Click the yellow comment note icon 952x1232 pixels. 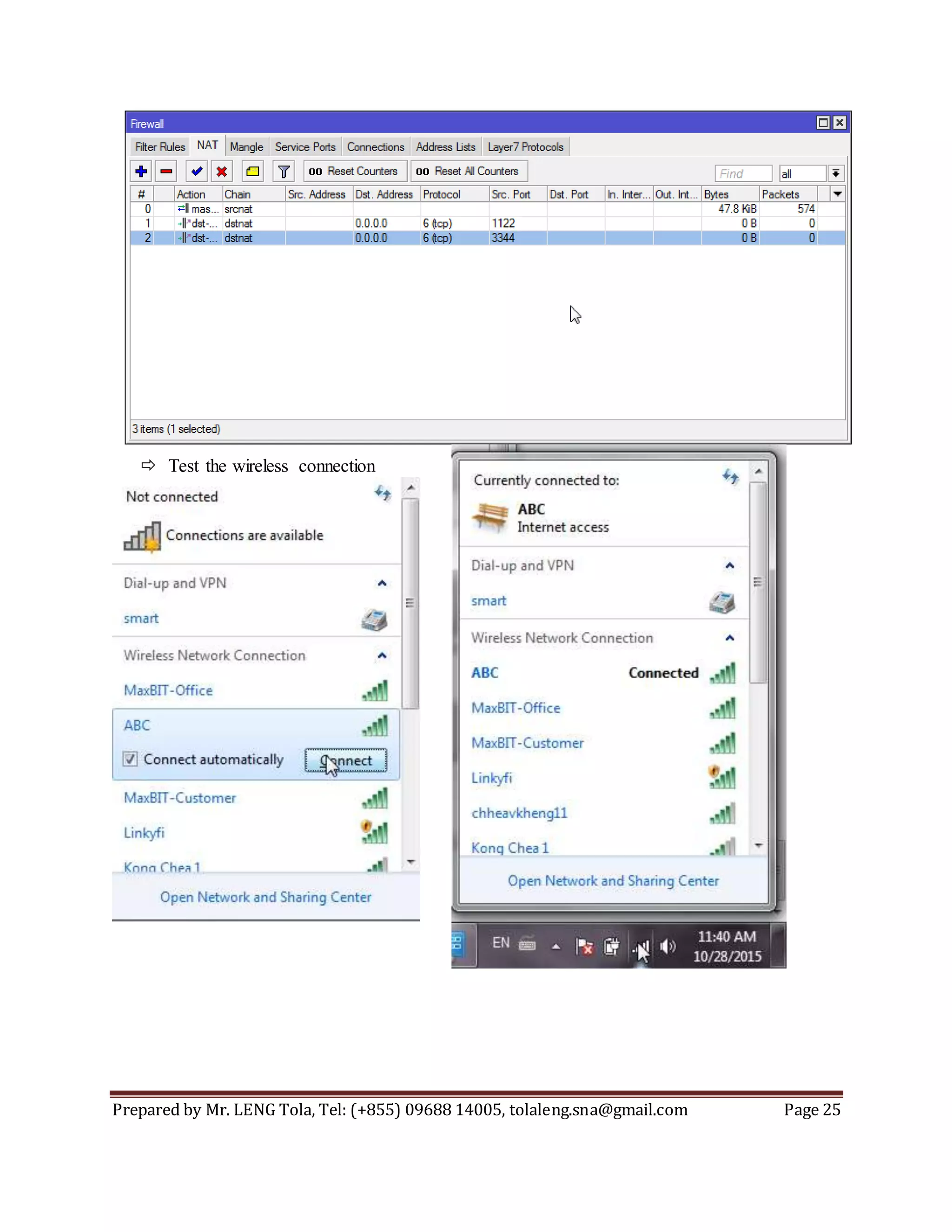click(x=253, y=172)
